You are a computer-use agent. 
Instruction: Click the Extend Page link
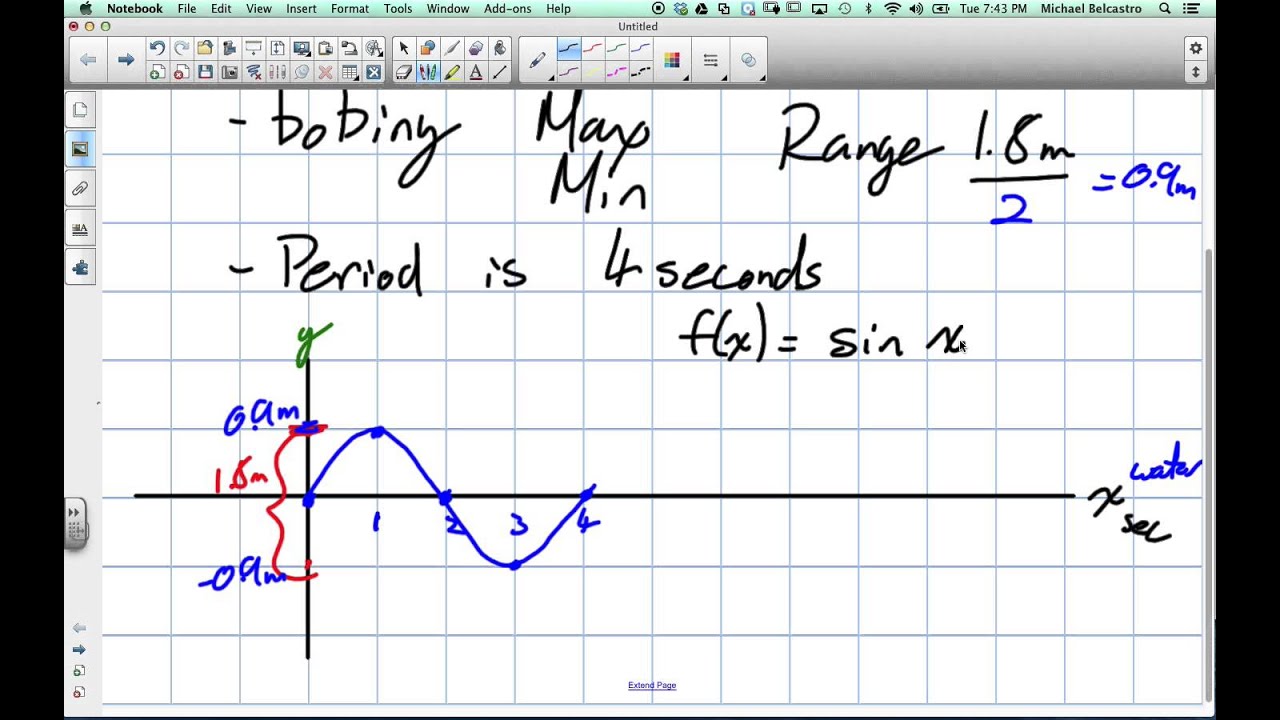(x=652, y=685)
